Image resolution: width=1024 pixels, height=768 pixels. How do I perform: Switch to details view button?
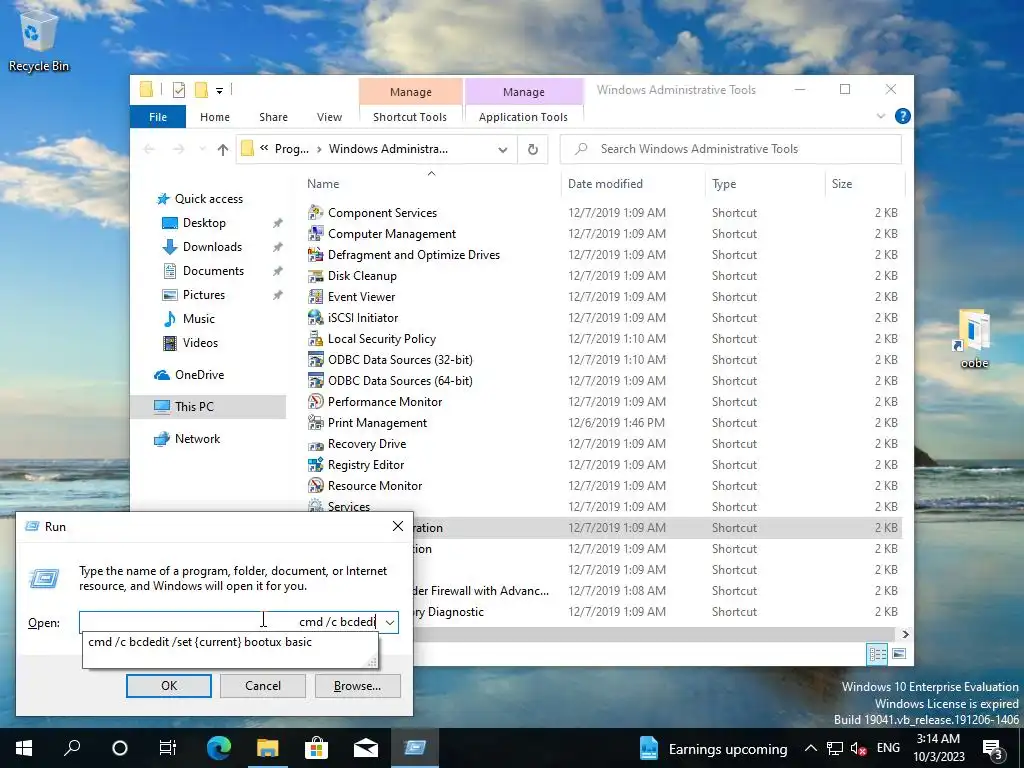(x=877, y=654)
